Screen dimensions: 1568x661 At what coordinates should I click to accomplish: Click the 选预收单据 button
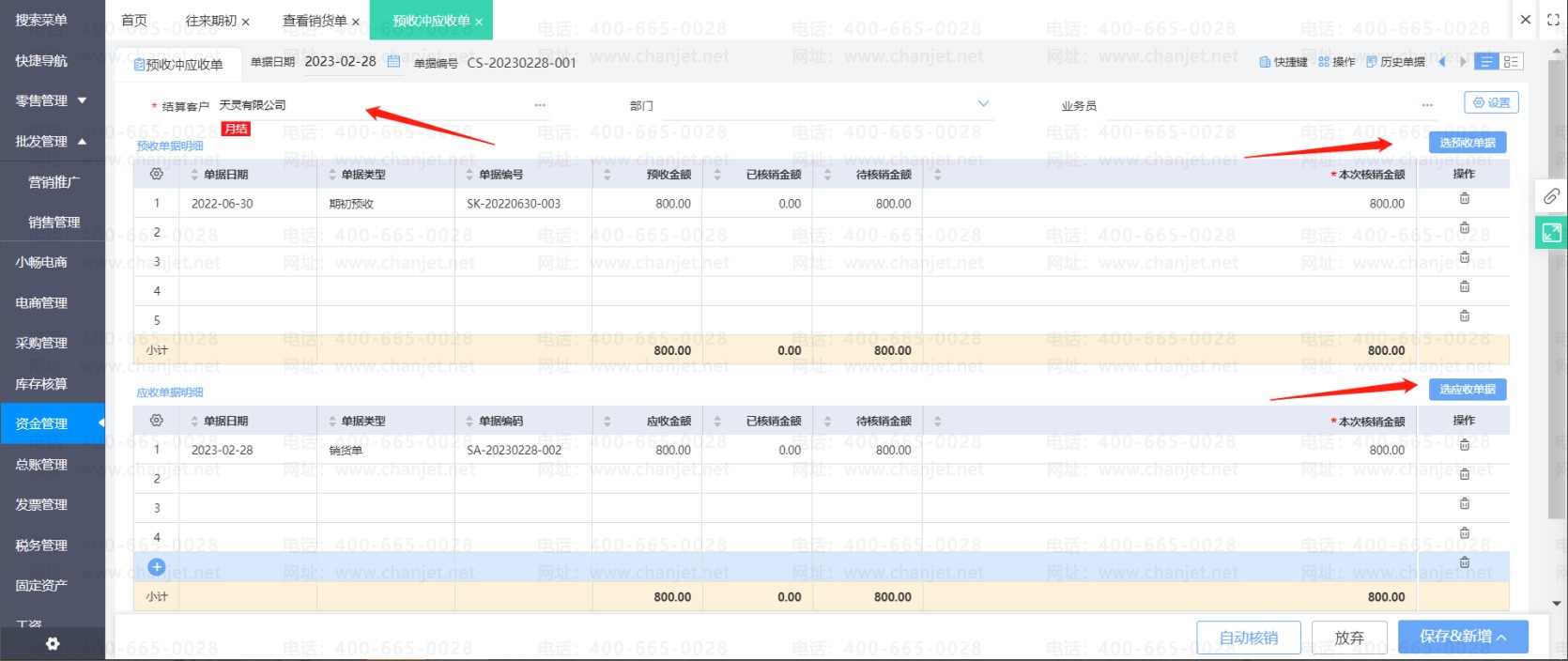(1468, 143)
